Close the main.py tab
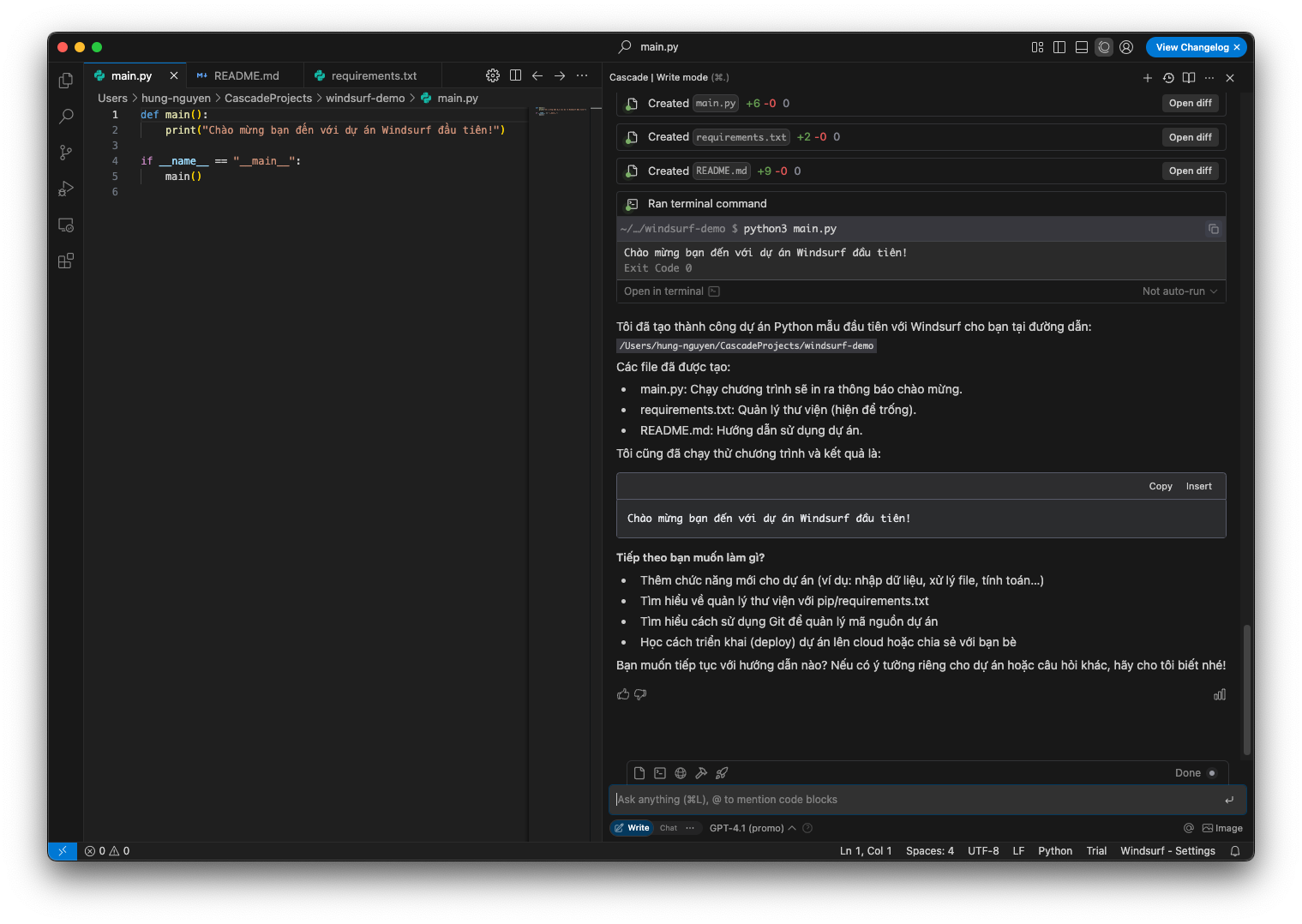Viewport: 1302px width, 924px height. point(174,75)
